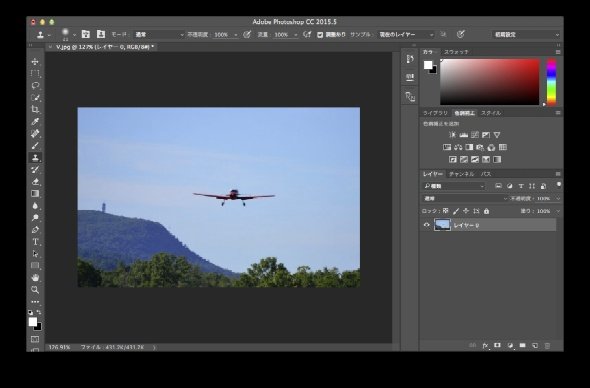Screen dimensions: 590x388
Task: Add a Color Balance adjustment
Action: click(458, 147)
